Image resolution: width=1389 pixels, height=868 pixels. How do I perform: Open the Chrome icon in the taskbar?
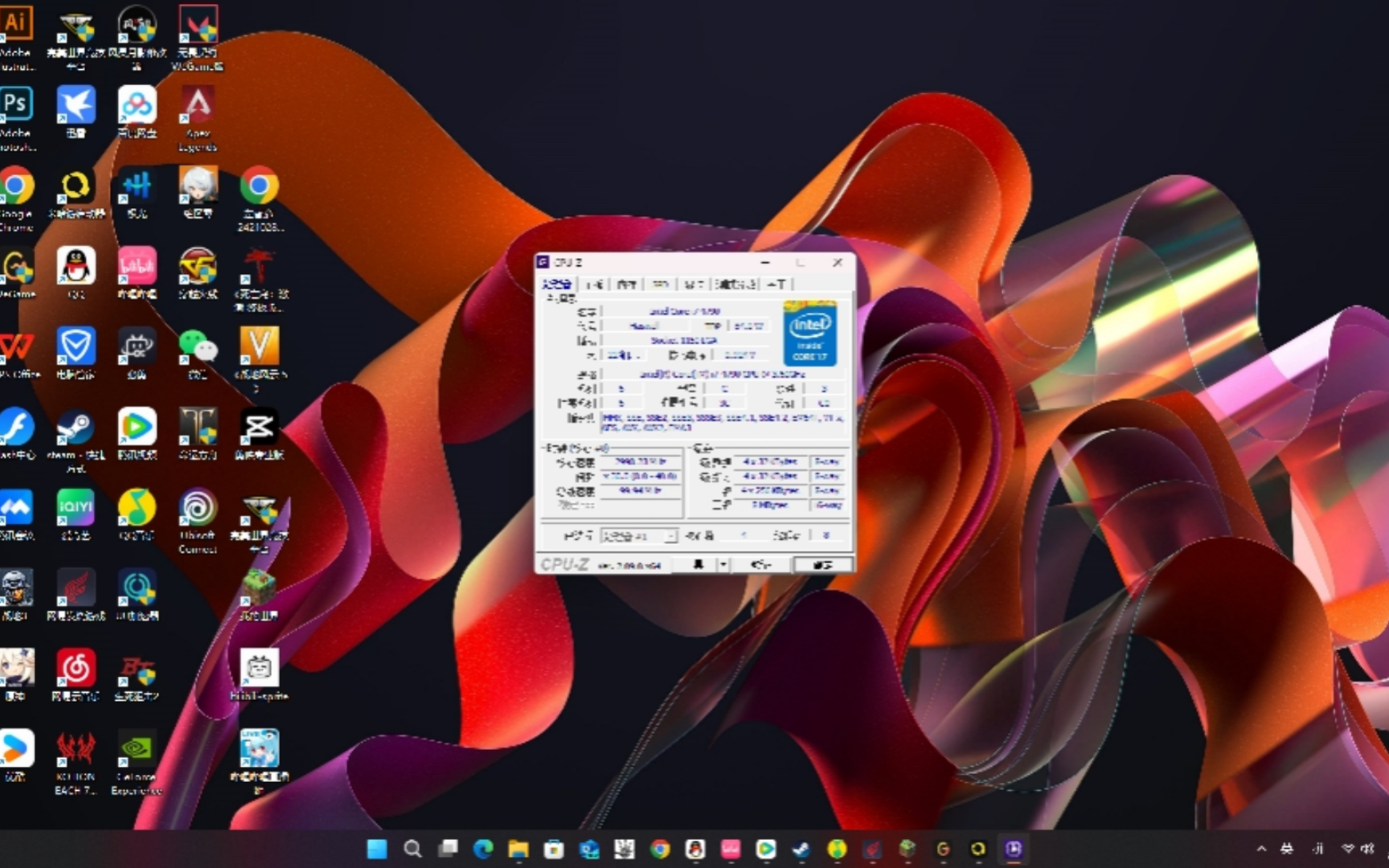[660, 849]
